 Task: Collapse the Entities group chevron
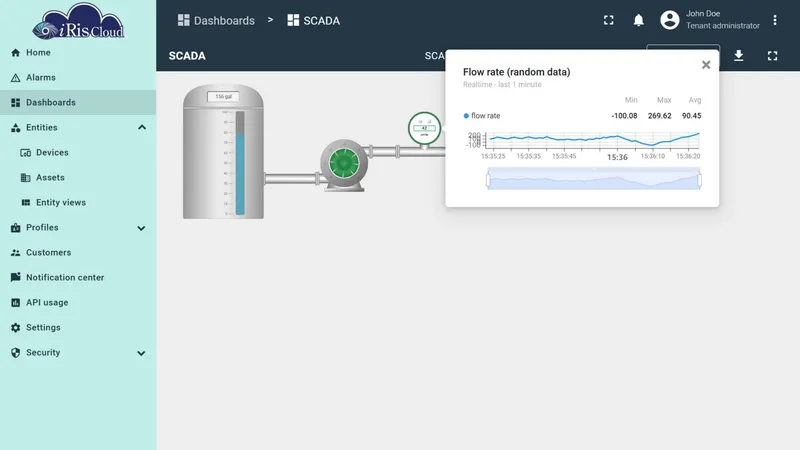click(x=142, y=128)
